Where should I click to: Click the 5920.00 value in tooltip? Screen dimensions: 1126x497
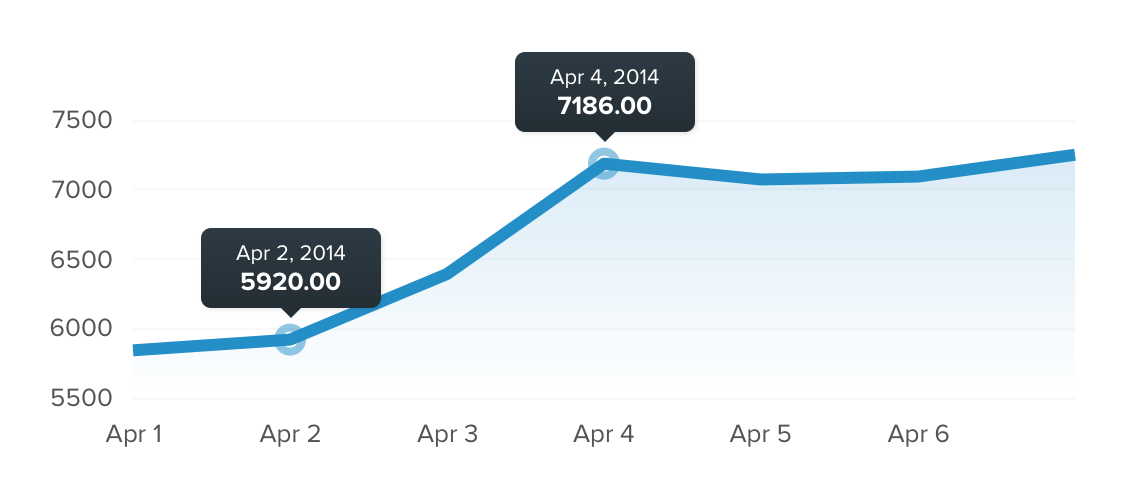tap(290, 281)
